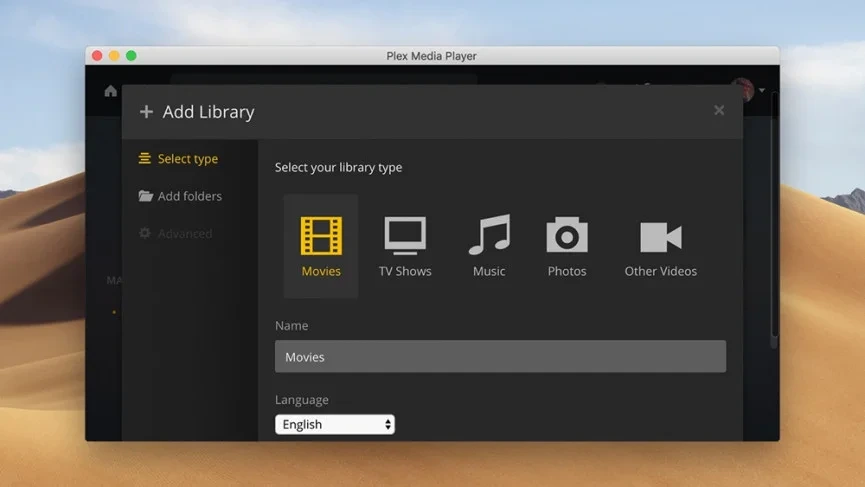Open the user avatar account menu
Viewport: 865px width, 487px height.
click(x=747, y=90)
